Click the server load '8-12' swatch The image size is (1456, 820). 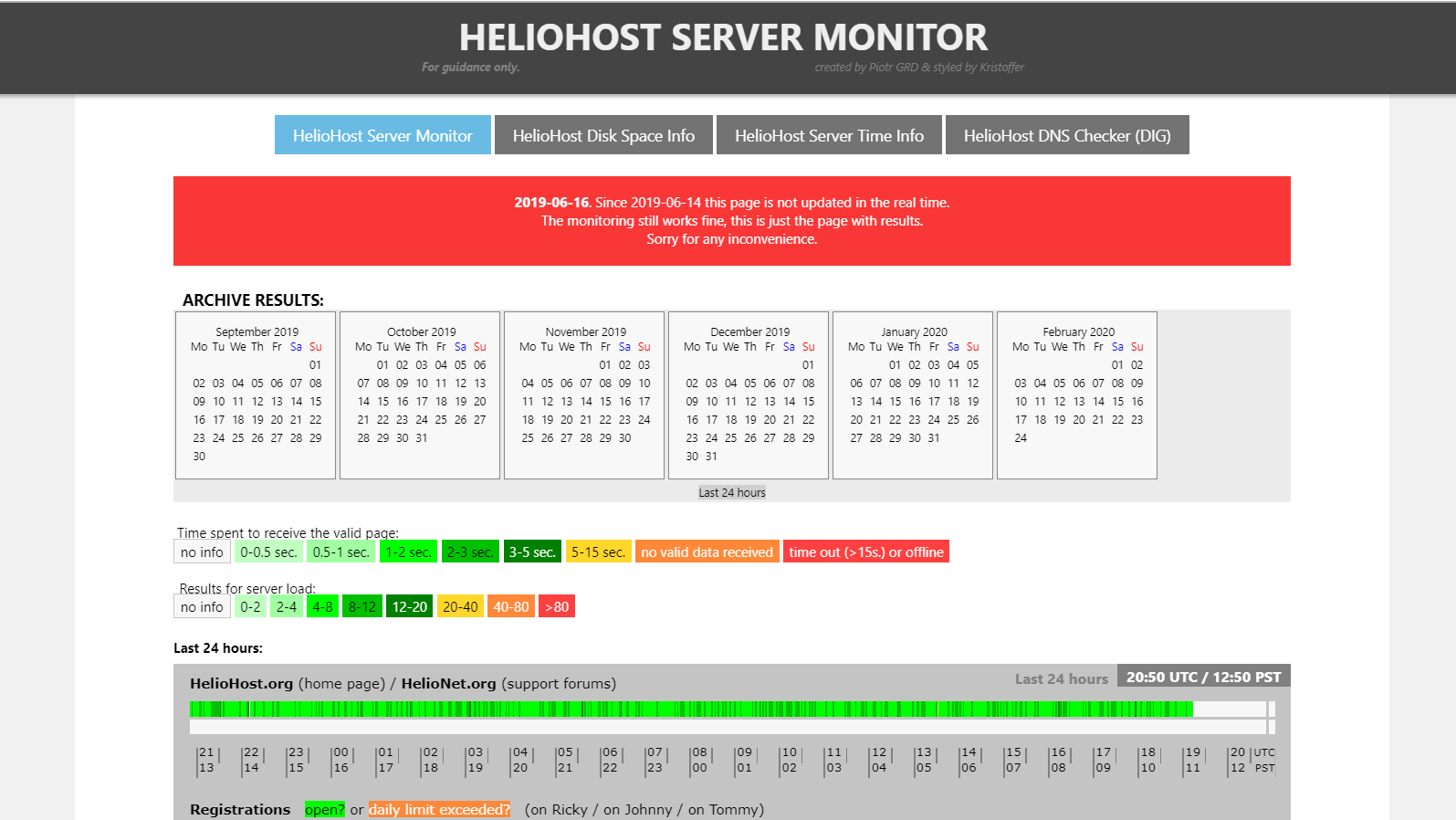pyautogui.click(x=362, y=606)
